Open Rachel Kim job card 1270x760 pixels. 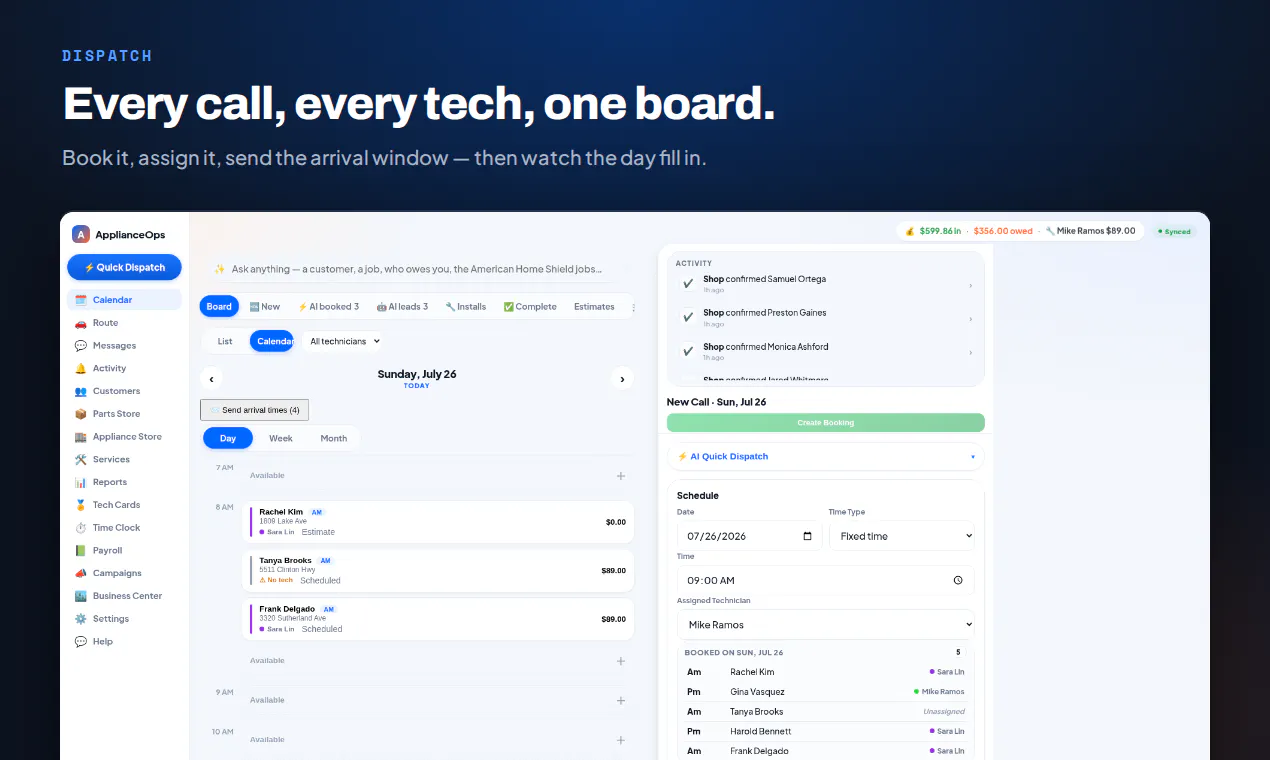coord(440,522)
